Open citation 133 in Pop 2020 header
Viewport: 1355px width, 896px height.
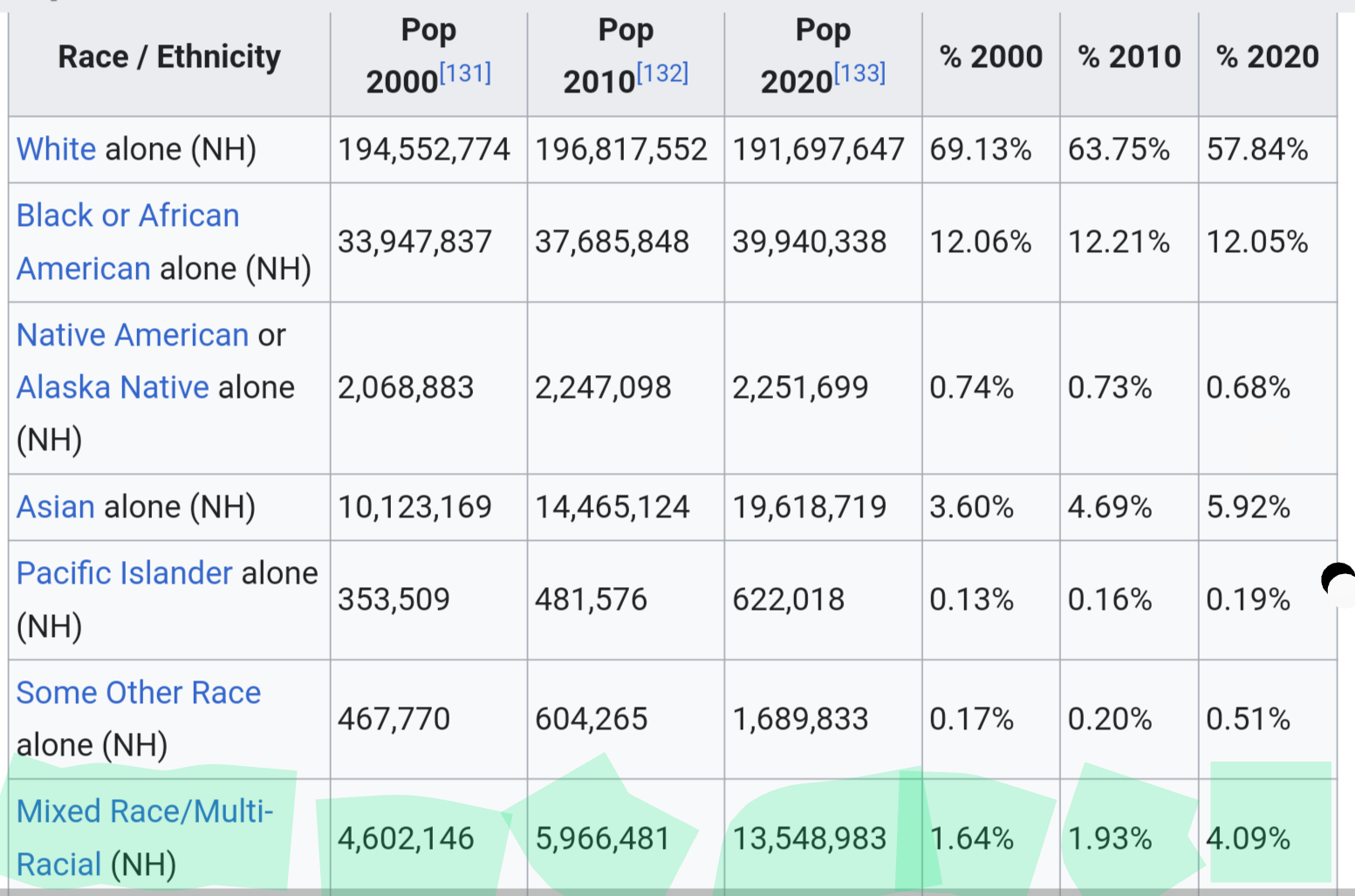[859, 72]
